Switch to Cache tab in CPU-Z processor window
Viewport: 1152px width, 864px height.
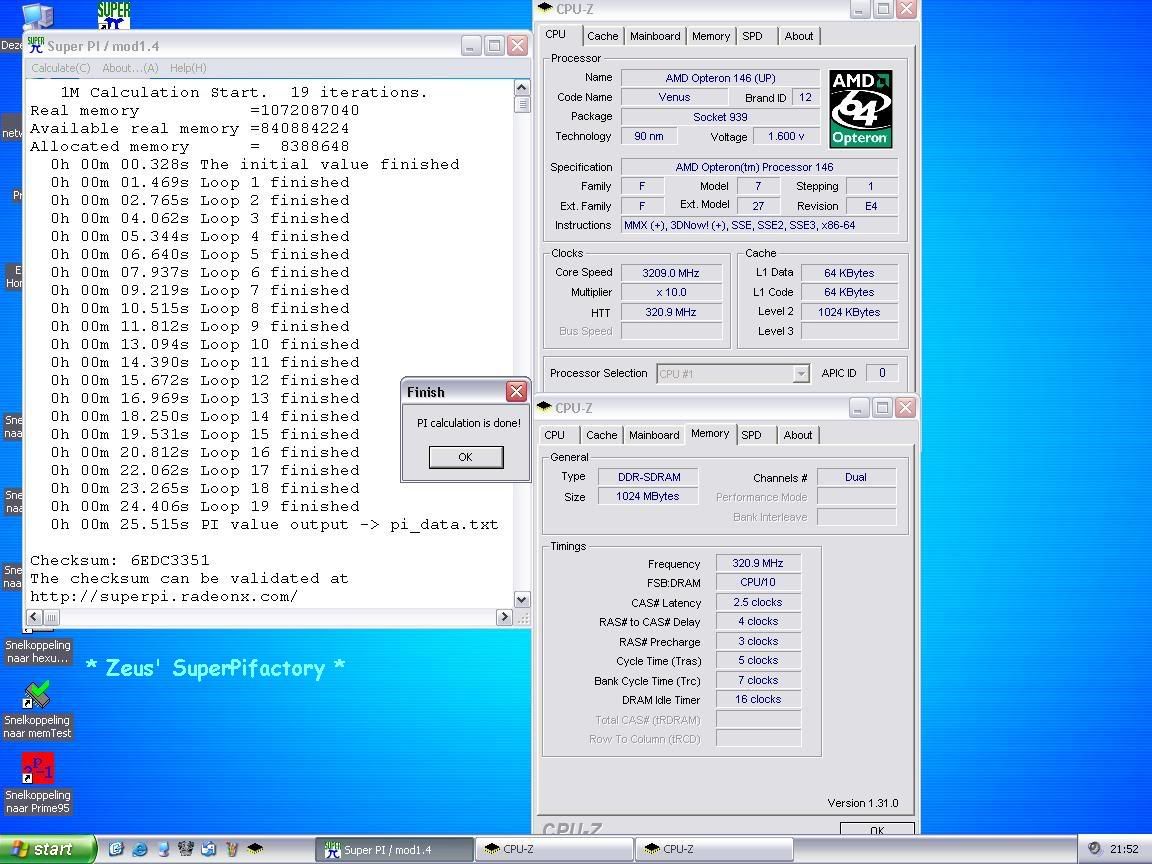[x=602, y=36]
